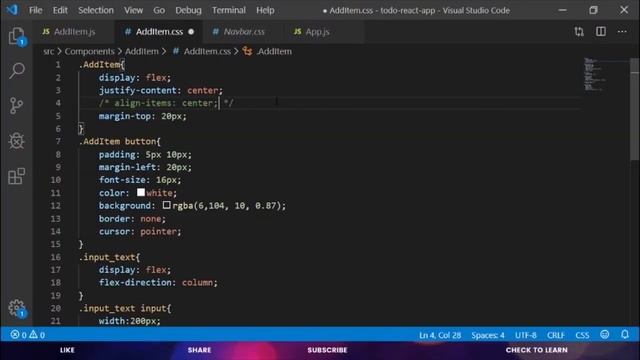
Task: Click 'flex-direction: column;' on line 18
Action: [158, 282]
